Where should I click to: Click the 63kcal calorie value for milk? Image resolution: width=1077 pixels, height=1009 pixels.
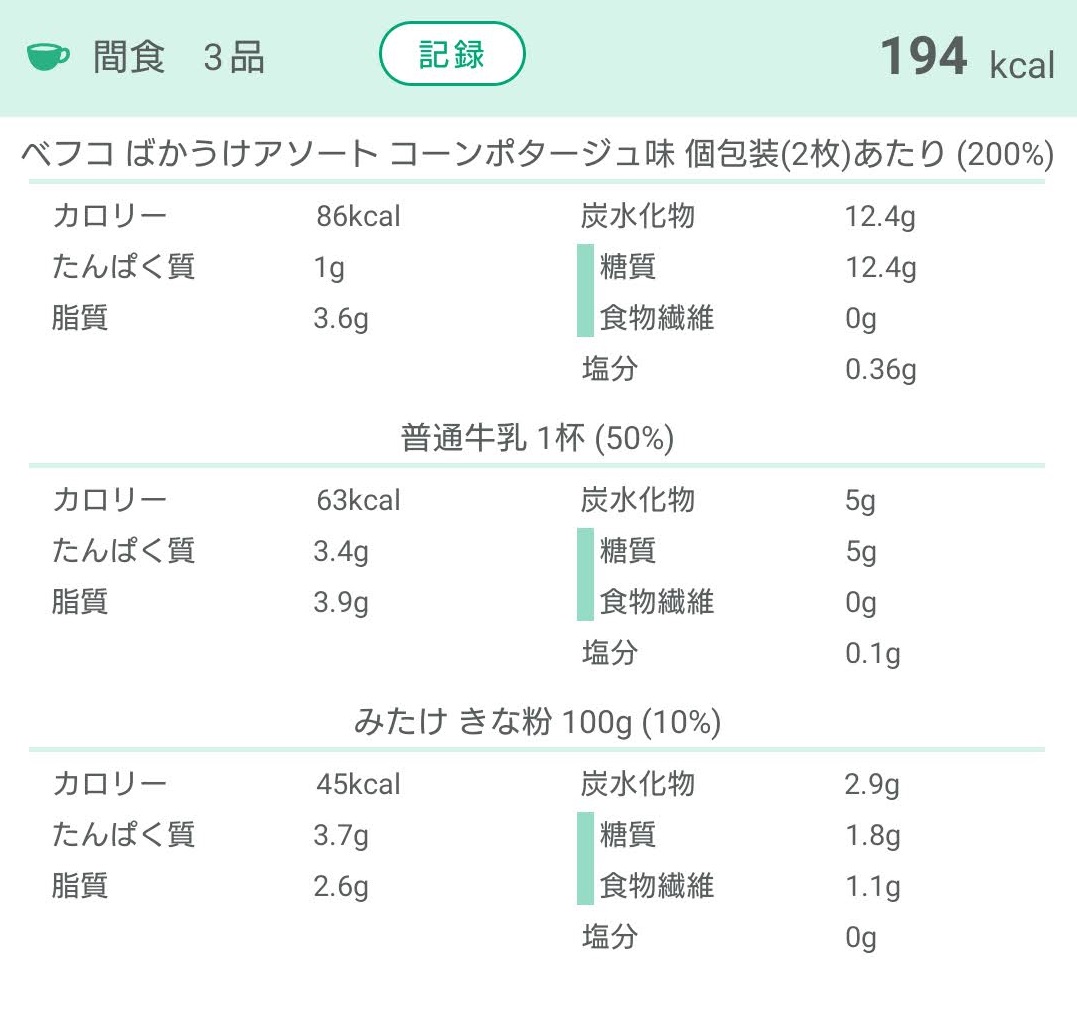coord(358,500)
